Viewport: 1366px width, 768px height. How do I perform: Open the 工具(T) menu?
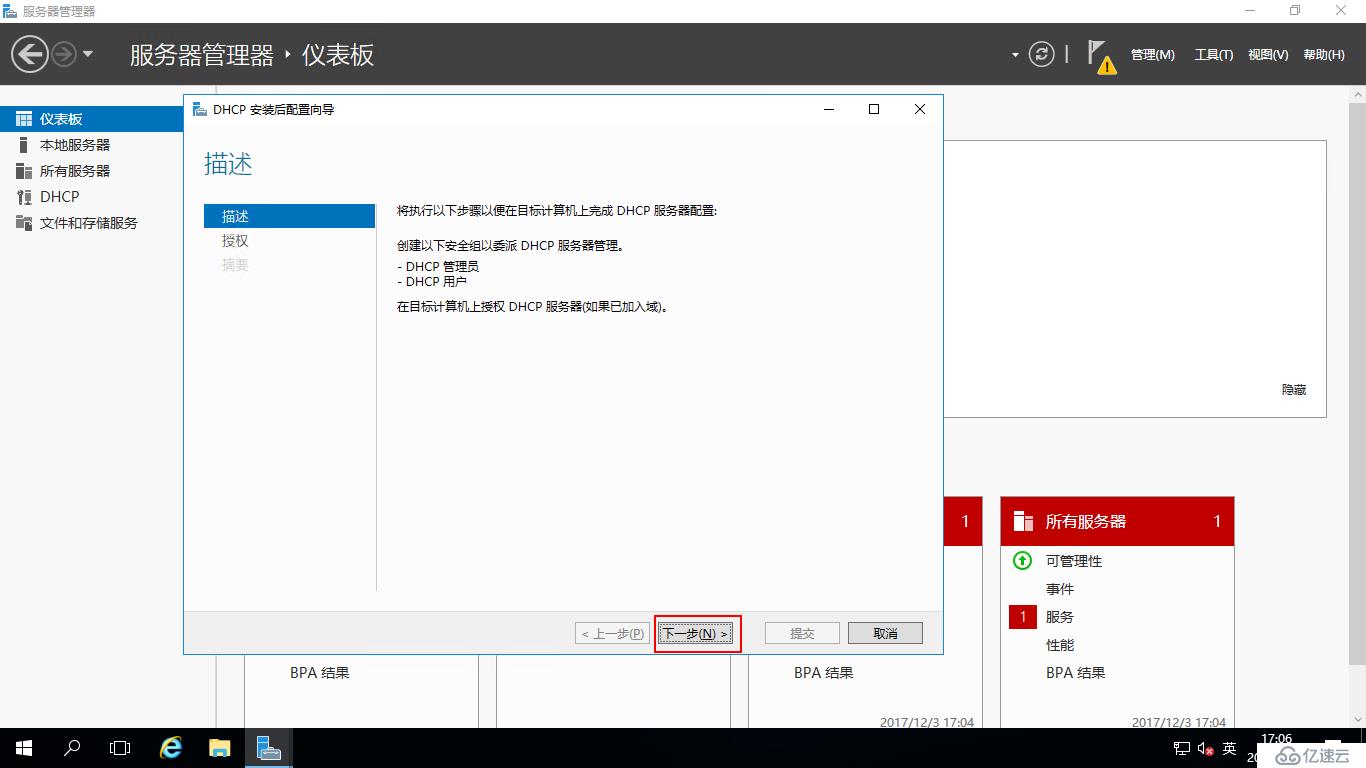(x=1213, y=55)
